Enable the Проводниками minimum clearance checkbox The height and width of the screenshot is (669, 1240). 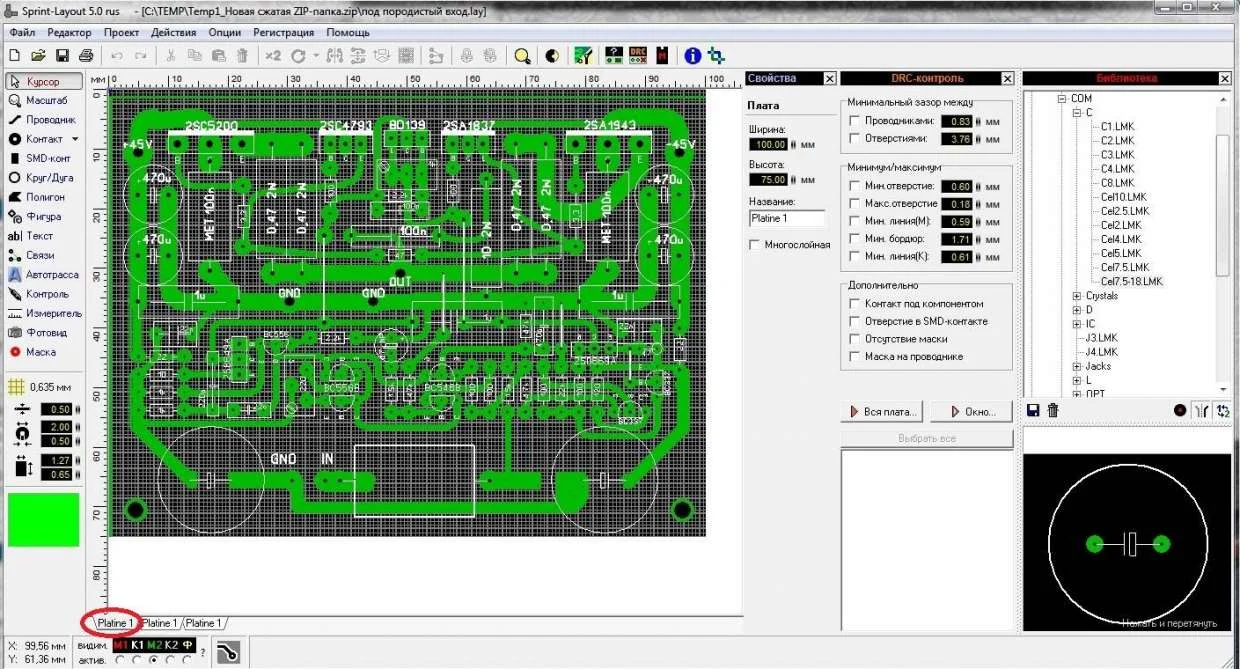coord(854,121)
